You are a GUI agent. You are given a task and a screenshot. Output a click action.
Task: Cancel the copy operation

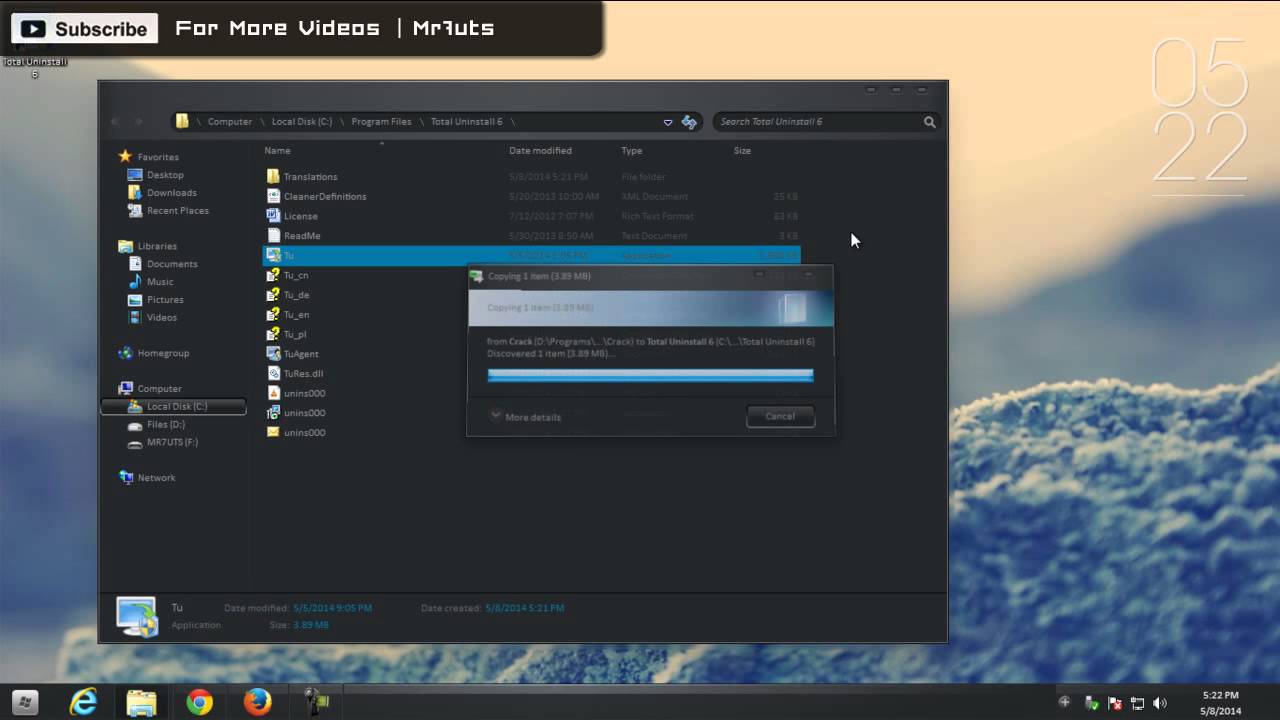point(780,417)
